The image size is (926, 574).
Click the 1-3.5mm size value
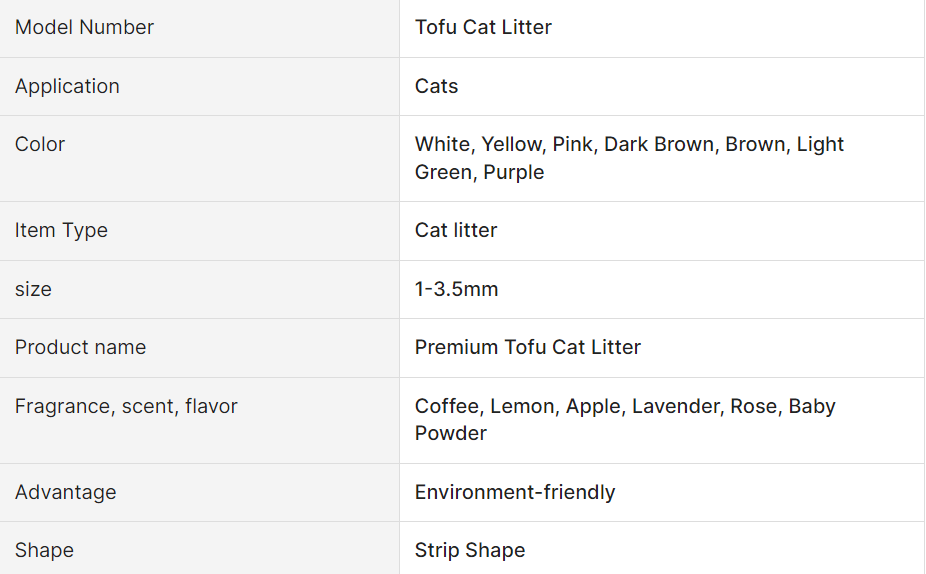[x=457, y=289]
